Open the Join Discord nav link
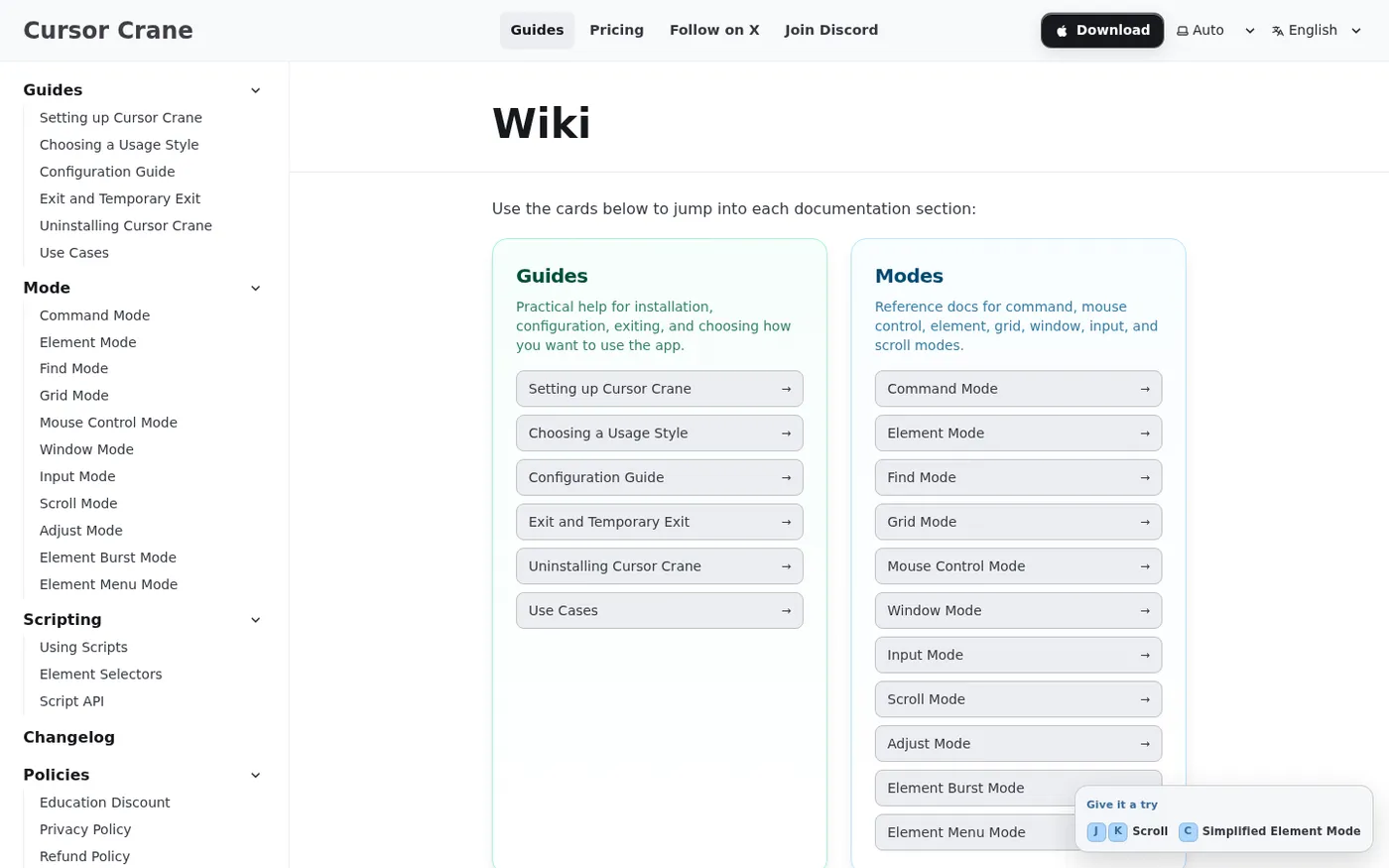Screen dimensions: 1389x868 [831, 30]
